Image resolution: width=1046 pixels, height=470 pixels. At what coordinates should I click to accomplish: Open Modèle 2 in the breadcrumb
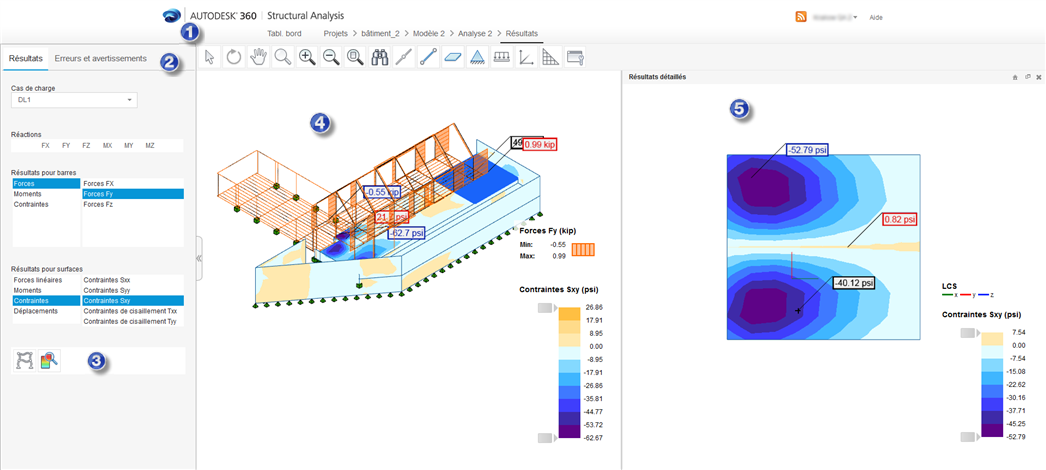(x=428, y=33)
